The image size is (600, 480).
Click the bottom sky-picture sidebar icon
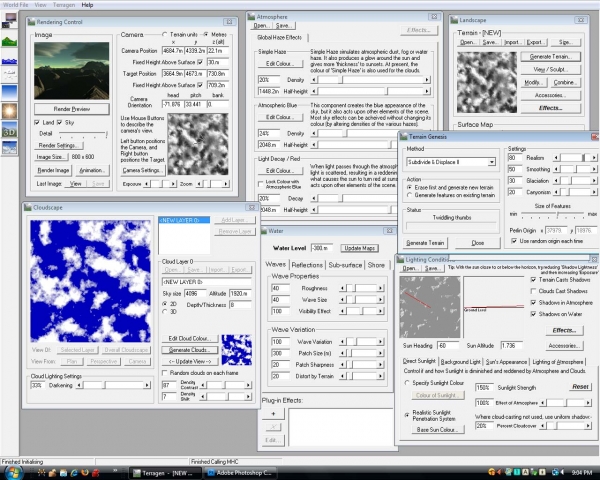[9, 148]
